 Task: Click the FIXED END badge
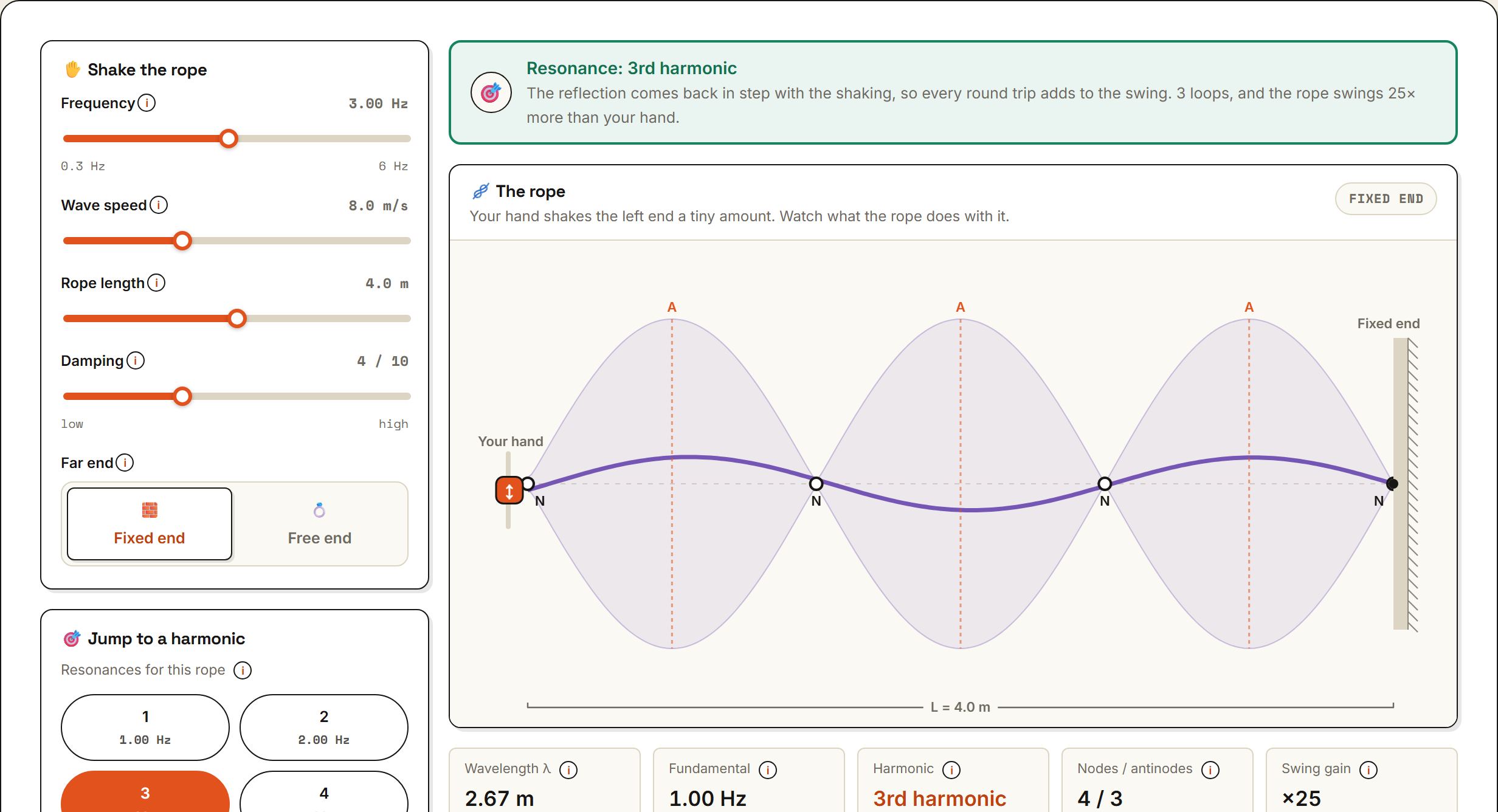1386,199
